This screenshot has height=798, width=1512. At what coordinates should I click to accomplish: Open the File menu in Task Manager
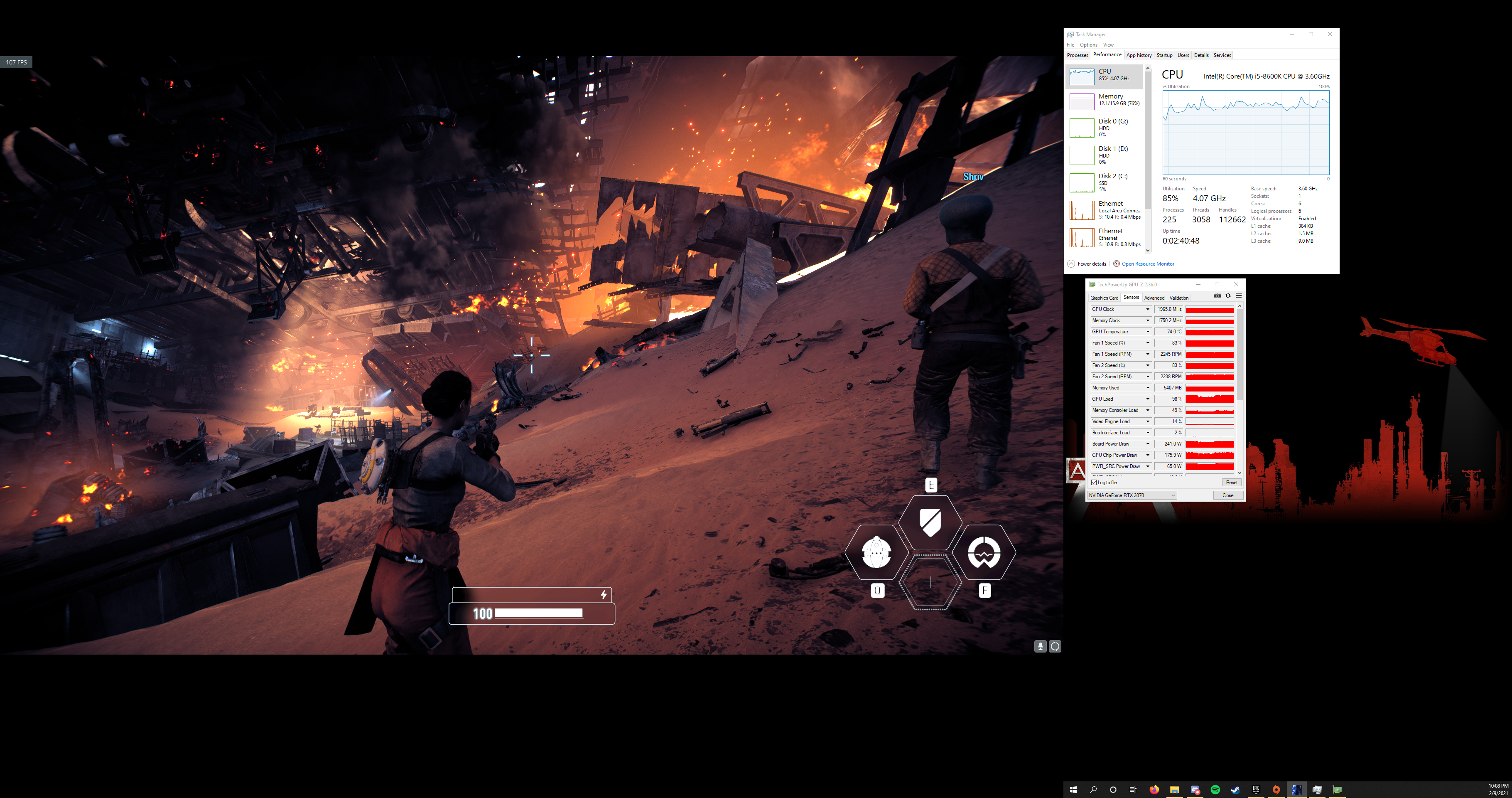point(1070,45)
